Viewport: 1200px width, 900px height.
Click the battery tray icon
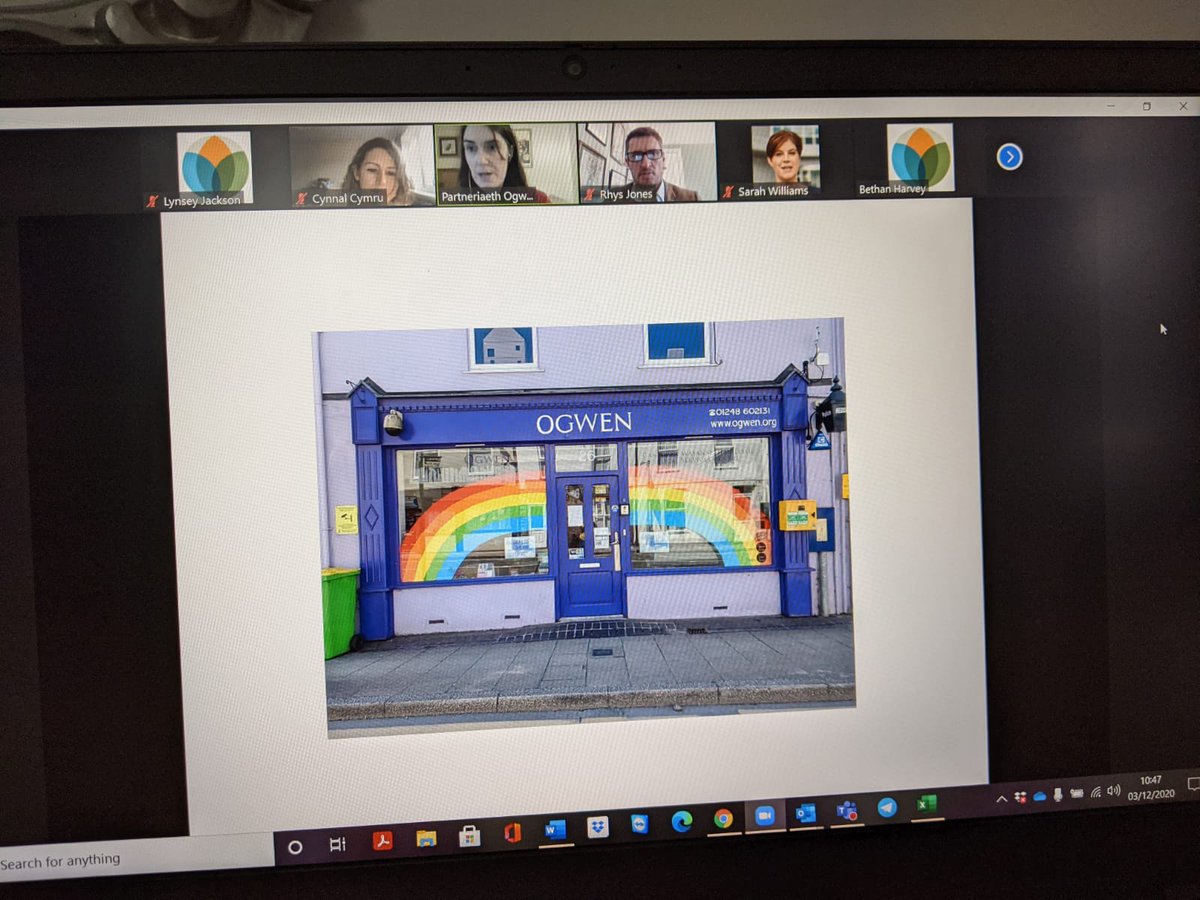pyautogui.click(x=1076, y=793)
